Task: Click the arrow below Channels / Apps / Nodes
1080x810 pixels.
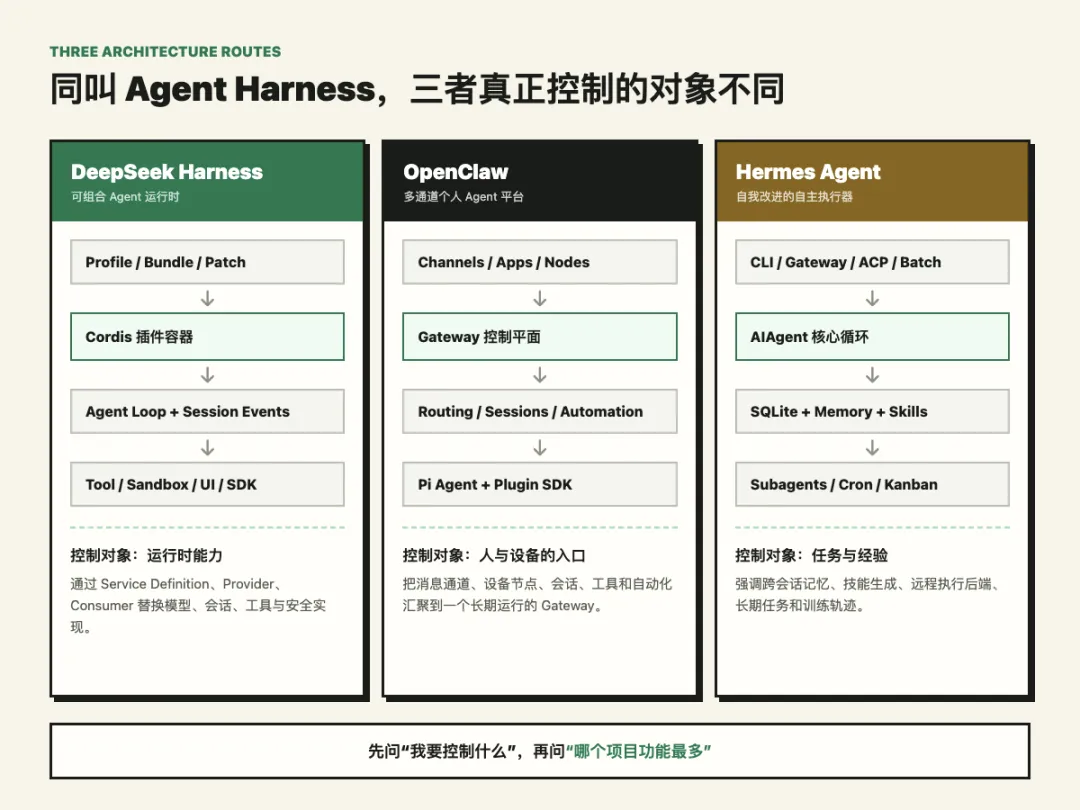Action: [x=540, y=299]
